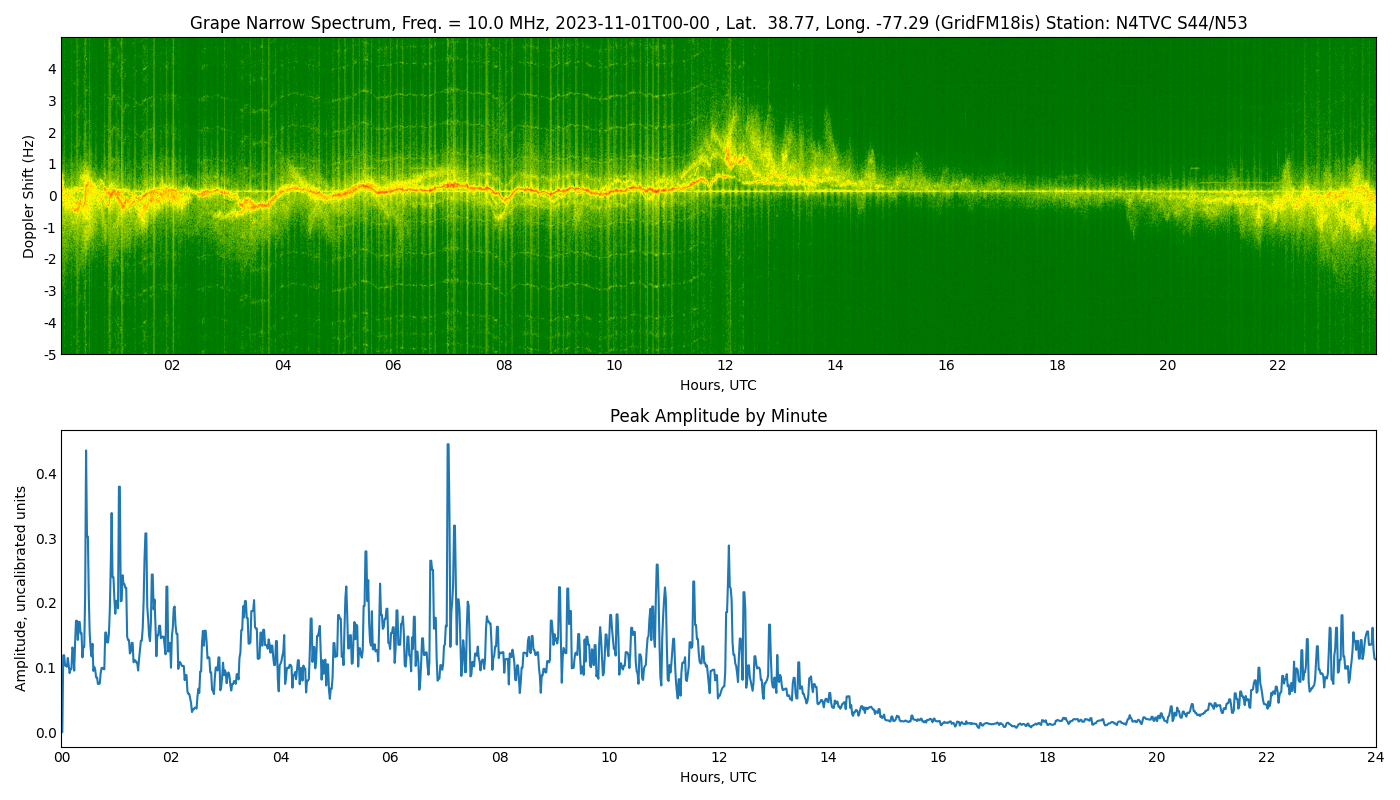The image size is (1400, 800).
Task: Click the lower plot's "Hours, UTC" axis label
Action: (720, 777)
